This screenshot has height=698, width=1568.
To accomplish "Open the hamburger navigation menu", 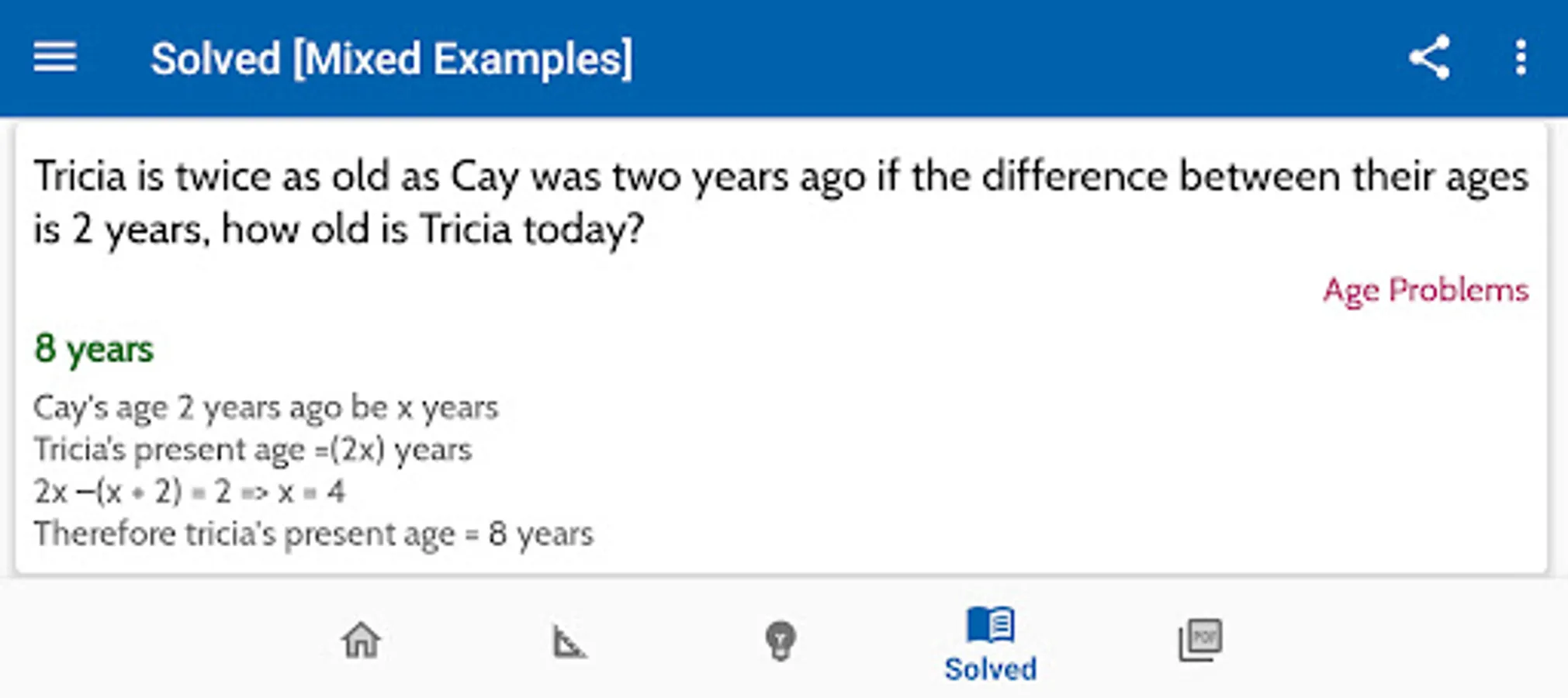I will [x=55, y=58].
